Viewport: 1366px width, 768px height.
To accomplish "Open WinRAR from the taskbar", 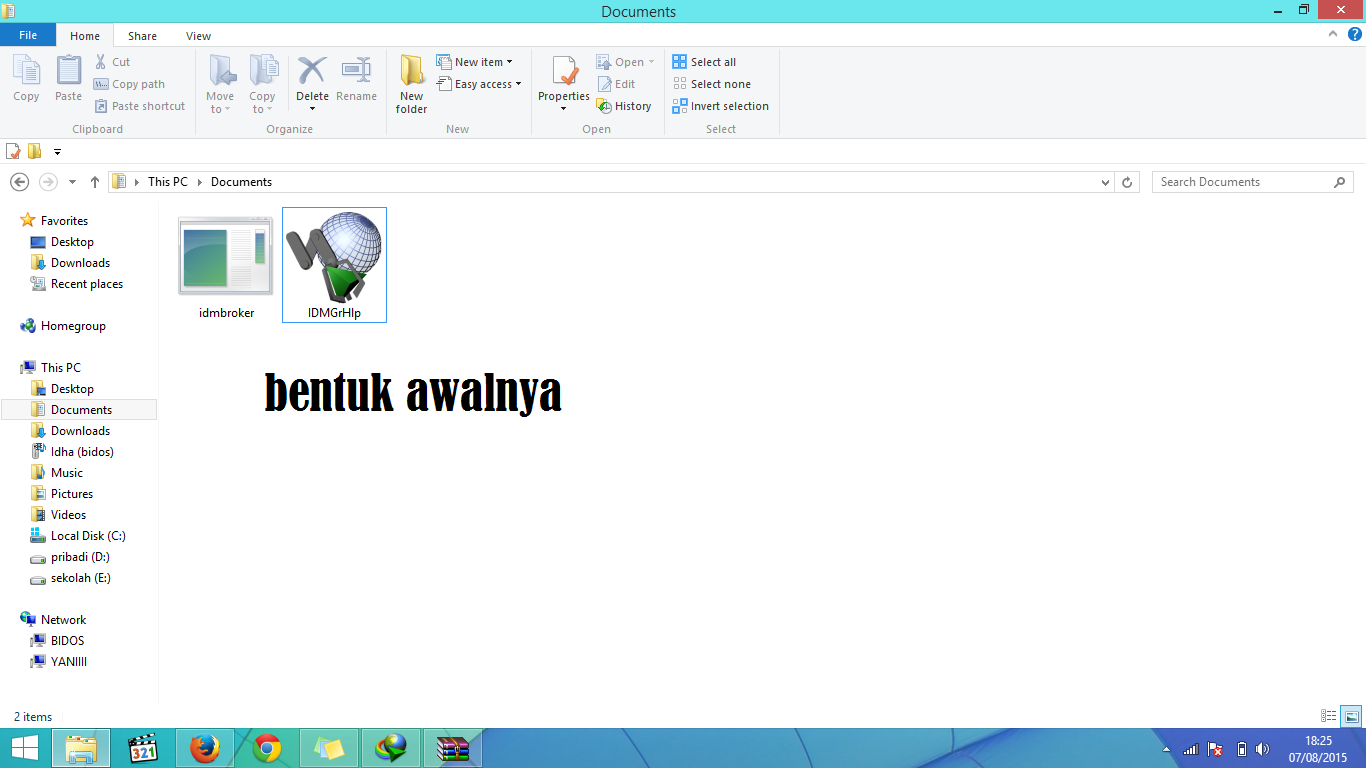I will [x=453, y=748].
